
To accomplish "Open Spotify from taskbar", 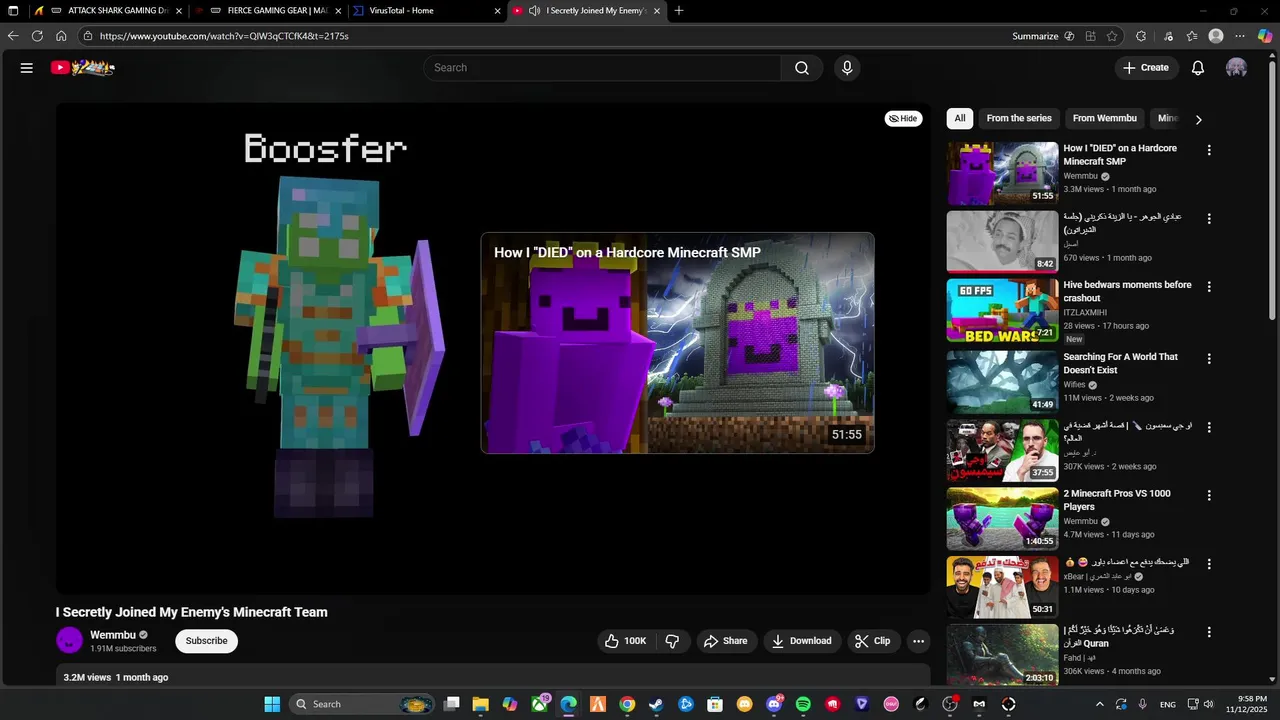I will (803, 704).
